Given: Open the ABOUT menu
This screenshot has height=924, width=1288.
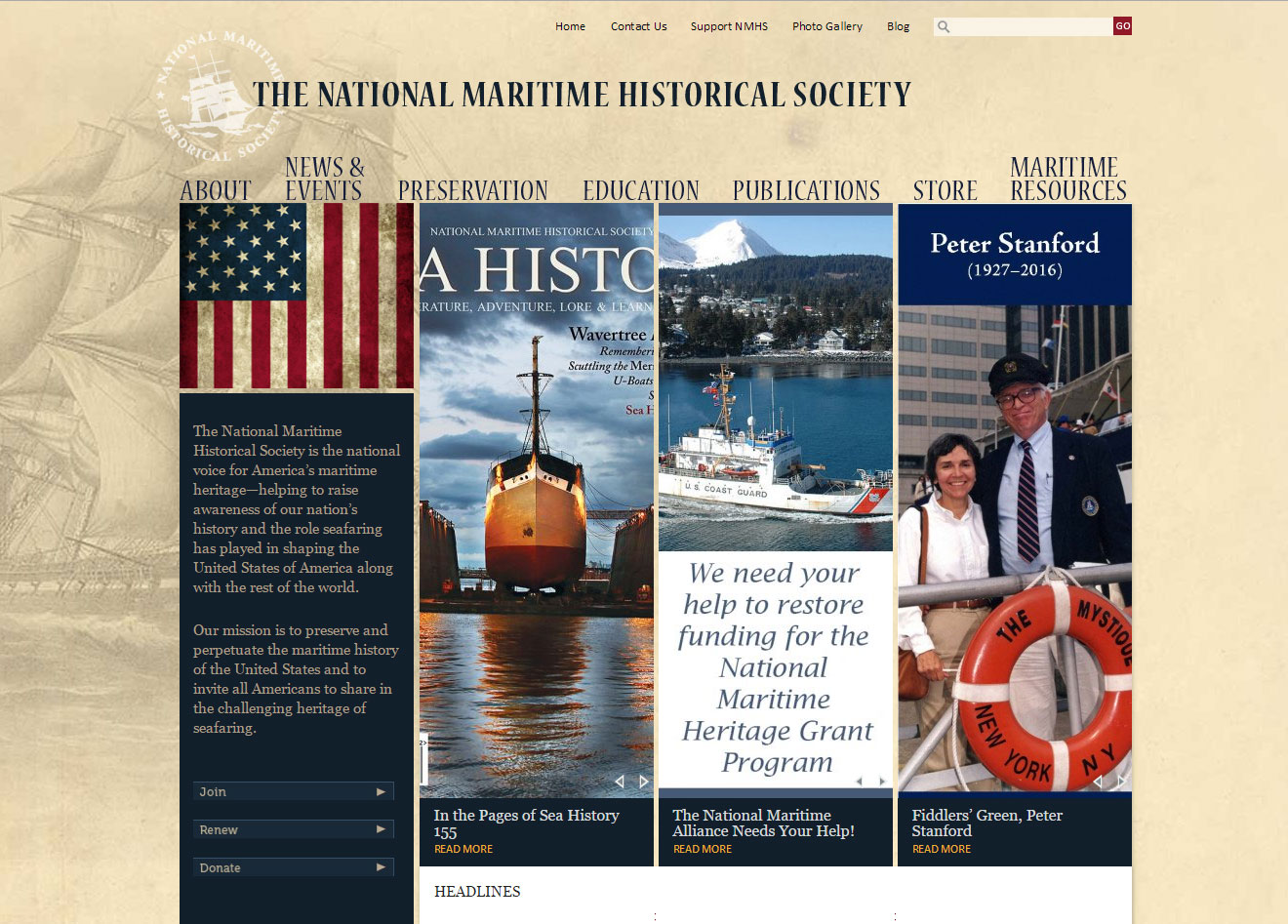Looking at the screenshot, I should [216, 190].
